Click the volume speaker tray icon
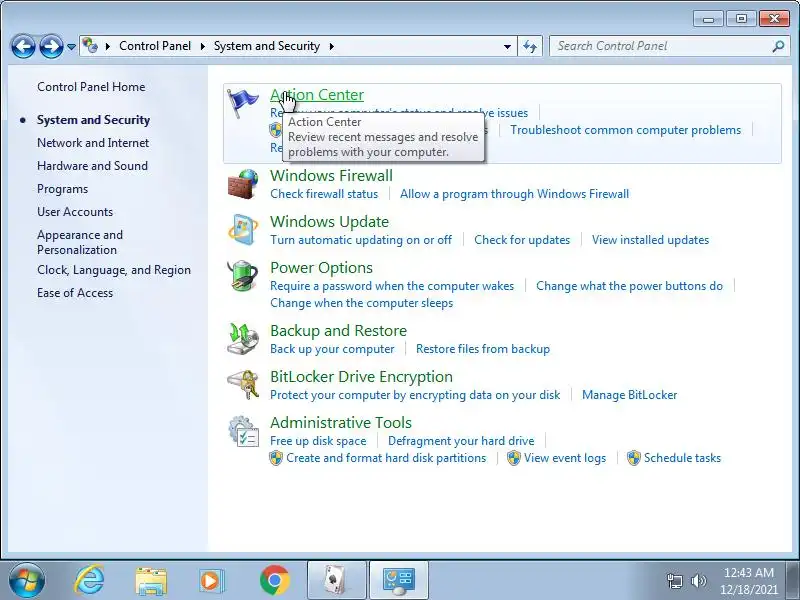This screenshot has width=800, height=600. click(x=698, y=581)
